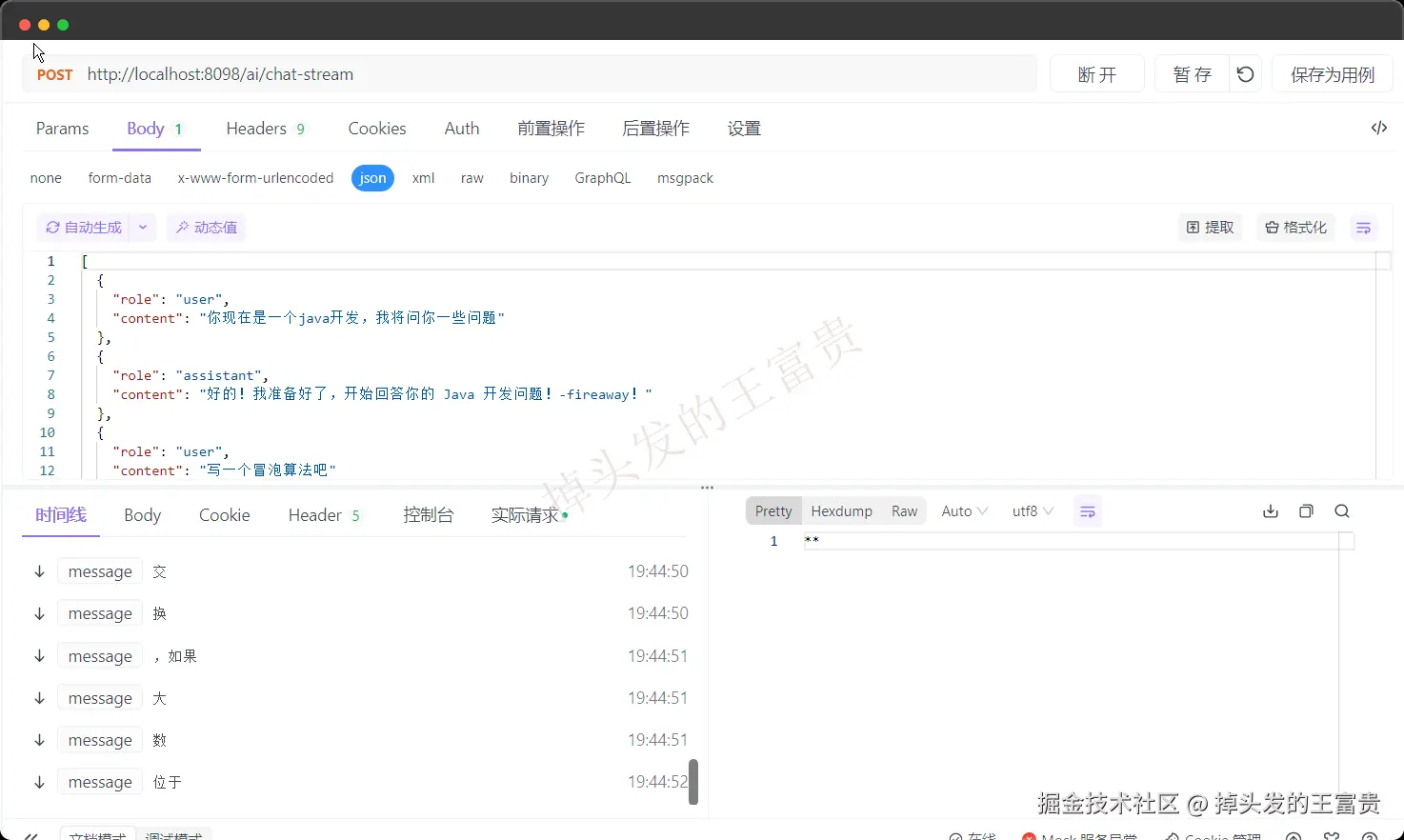Click the 断开 disconnect button
The height and width of the screenshot is (840, 1404).
1097,74
